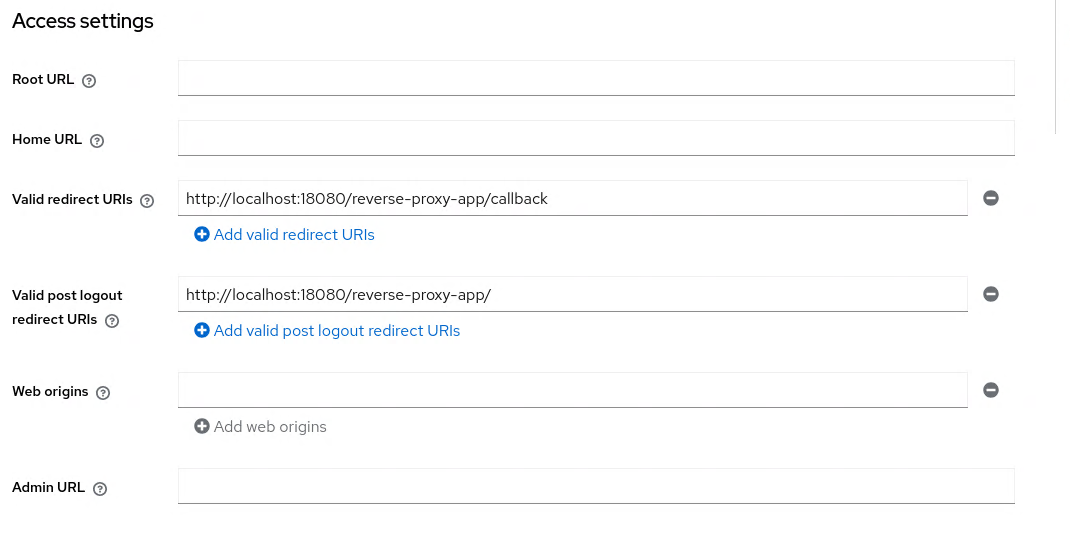
Task: Show the Home URL help tooltip
Action: 97,141
